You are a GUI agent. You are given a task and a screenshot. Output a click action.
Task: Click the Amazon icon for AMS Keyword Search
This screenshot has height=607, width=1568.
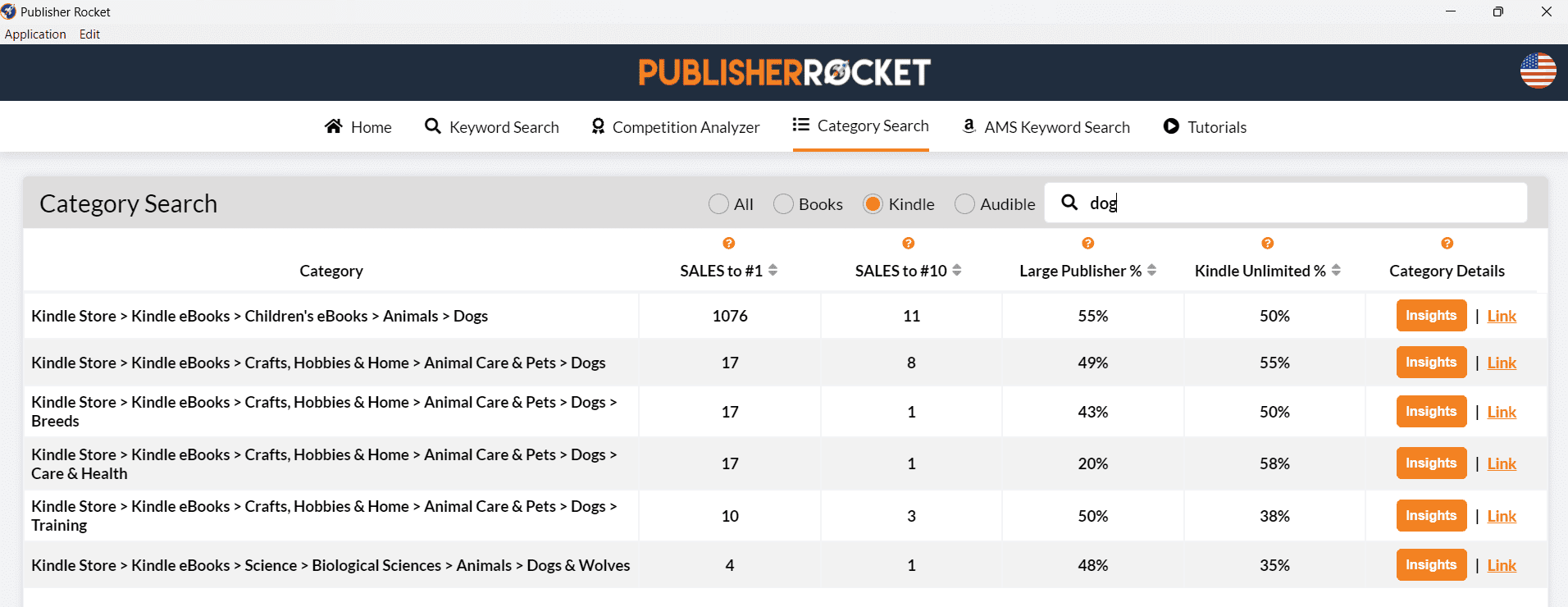click(x=969, y=126)
